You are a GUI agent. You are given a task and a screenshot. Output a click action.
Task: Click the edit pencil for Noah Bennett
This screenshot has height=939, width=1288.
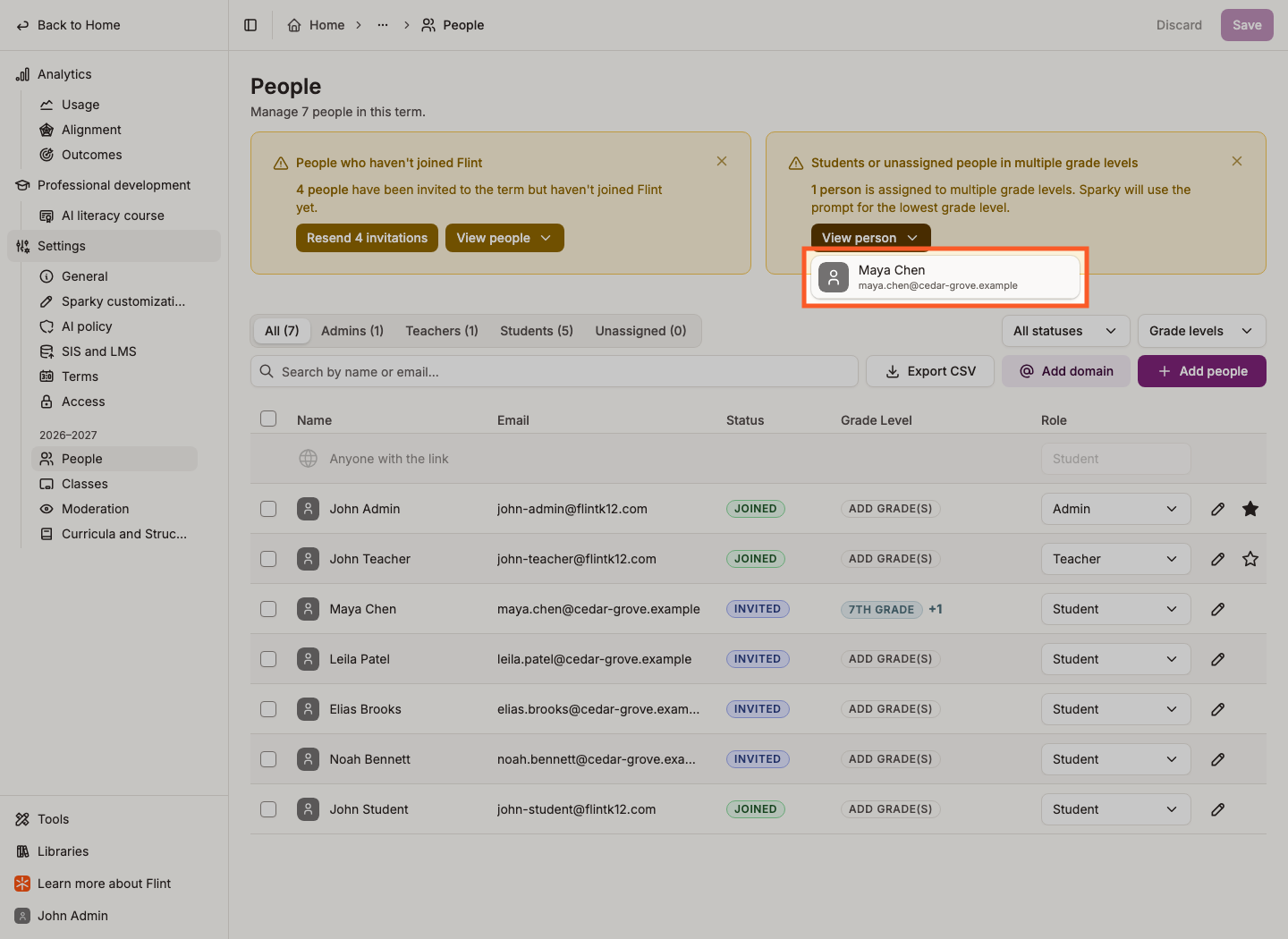[1217, 759]
